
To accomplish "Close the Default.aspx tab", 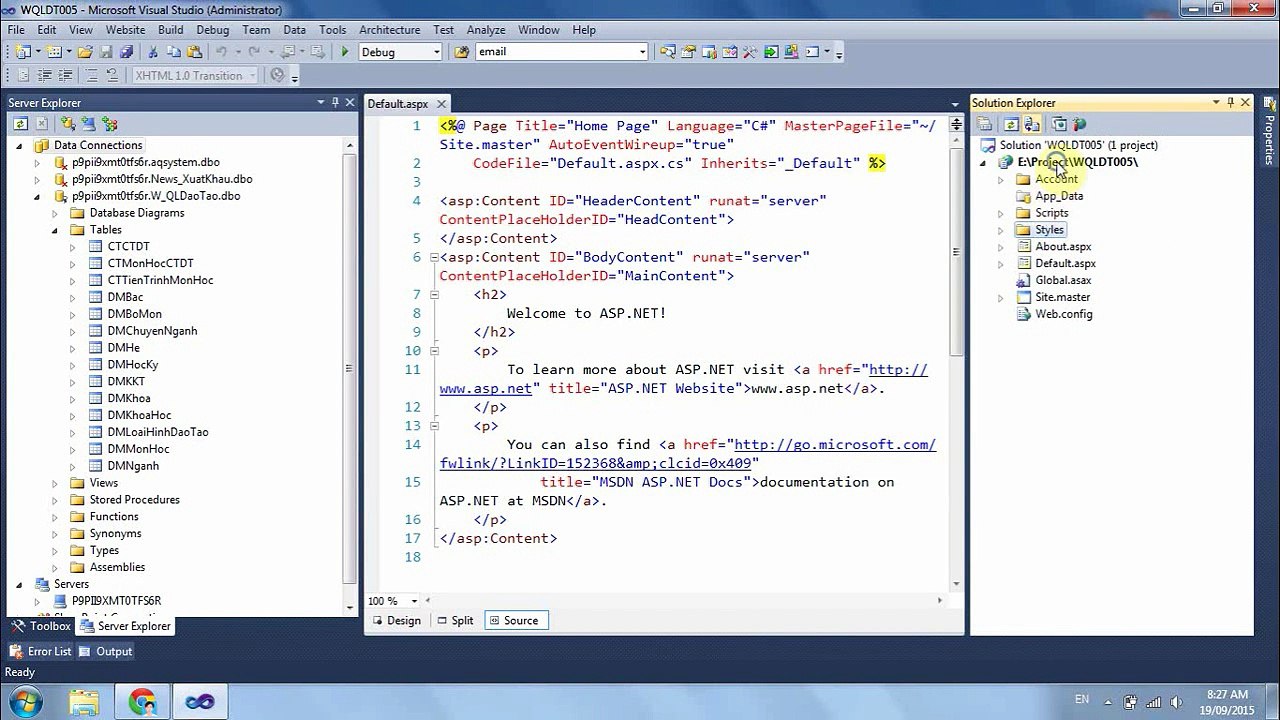I will (x=442, y=104).
